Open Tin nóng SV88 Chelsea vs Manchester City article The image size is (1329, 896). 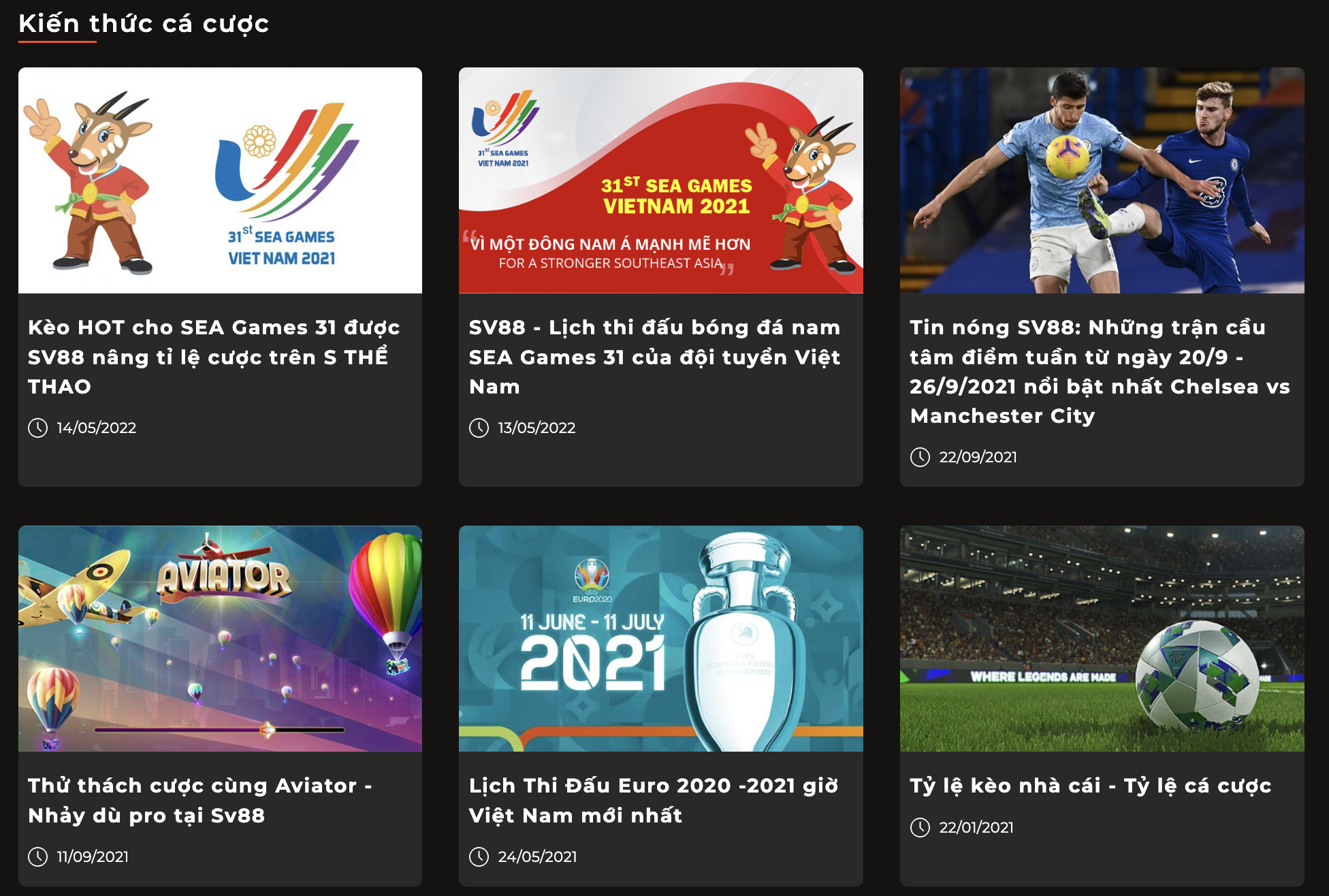pyautogui.click(x=1100, y=371)
